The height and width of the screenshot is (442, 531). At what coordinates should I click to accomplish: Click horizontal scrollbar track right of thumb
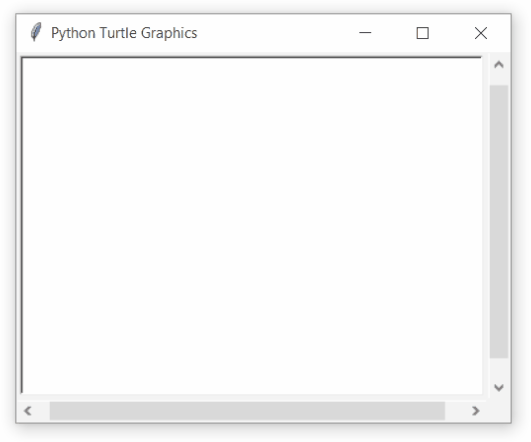pyautogui.click(x=455, y=411)
